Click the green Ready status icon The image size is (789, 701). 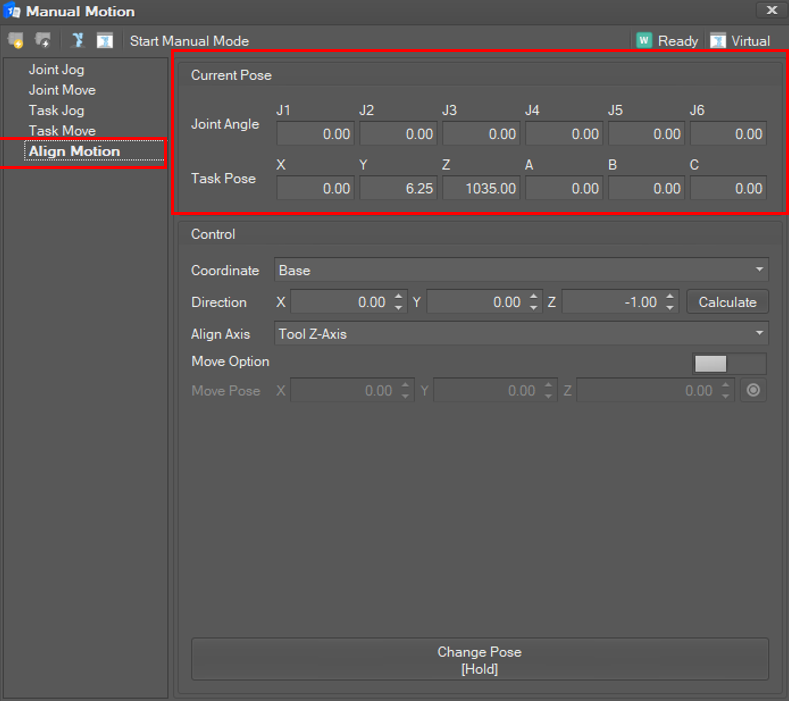644,41
